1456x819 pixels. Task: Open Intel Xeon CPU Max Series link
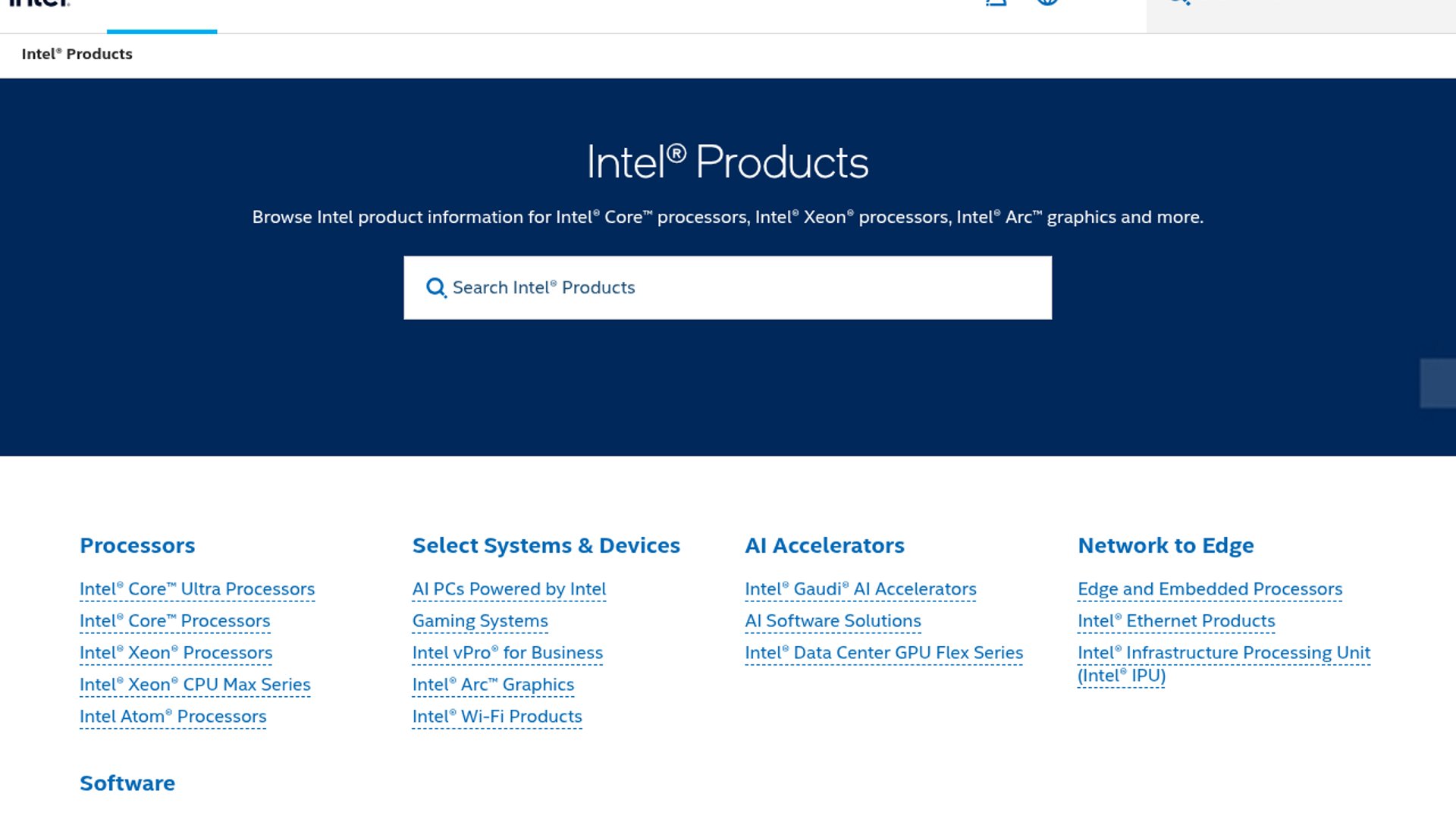pyautogui.click(x=195, y=685)
